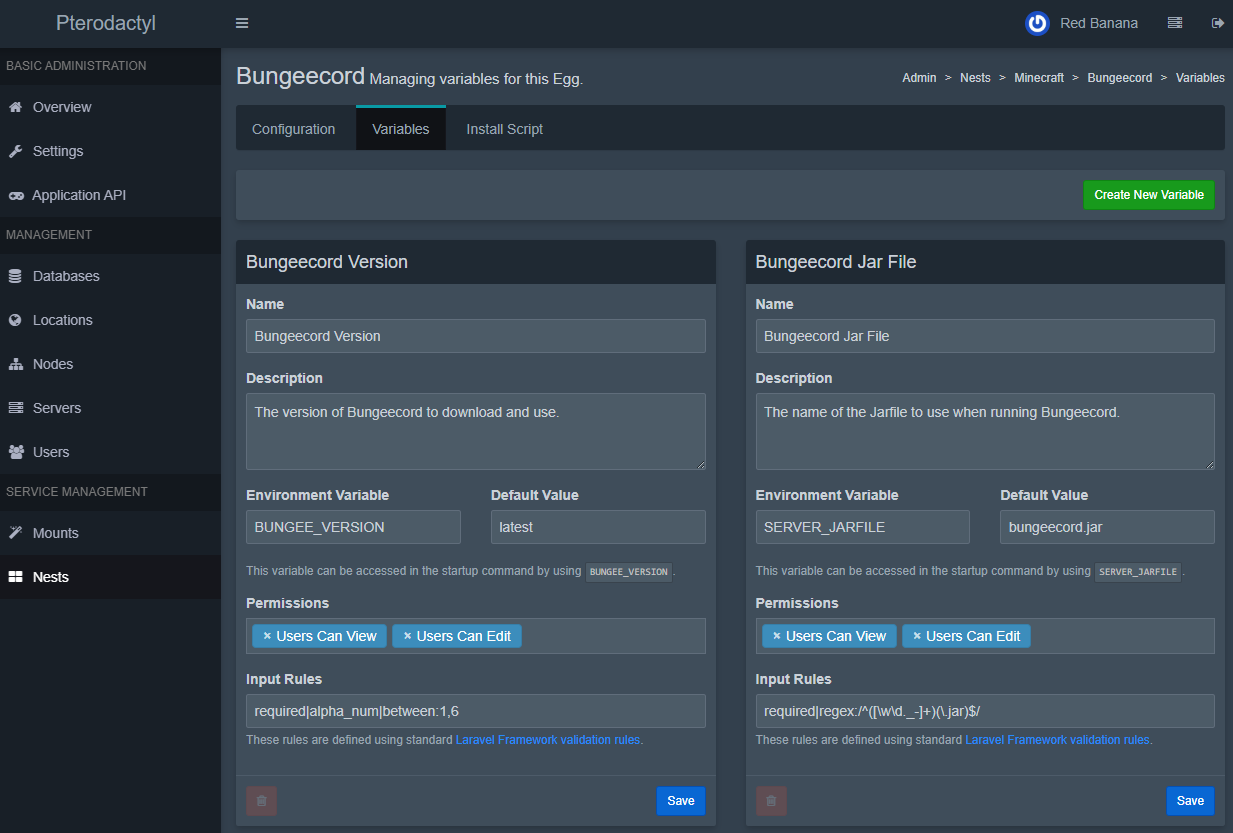This screenshot has width=1233, height=833.
Task: Open the Bungeecord Jar File permissions selector
Action: [985, 636]
